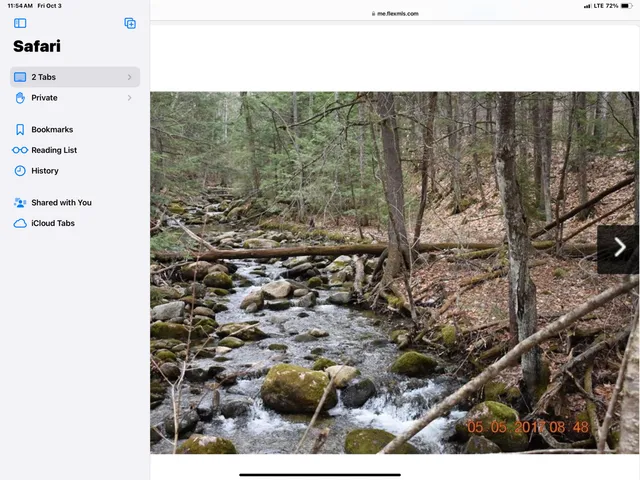The image size is (640, 480).
Task: Tap the new tab group icon
Action: click(130, 23)
